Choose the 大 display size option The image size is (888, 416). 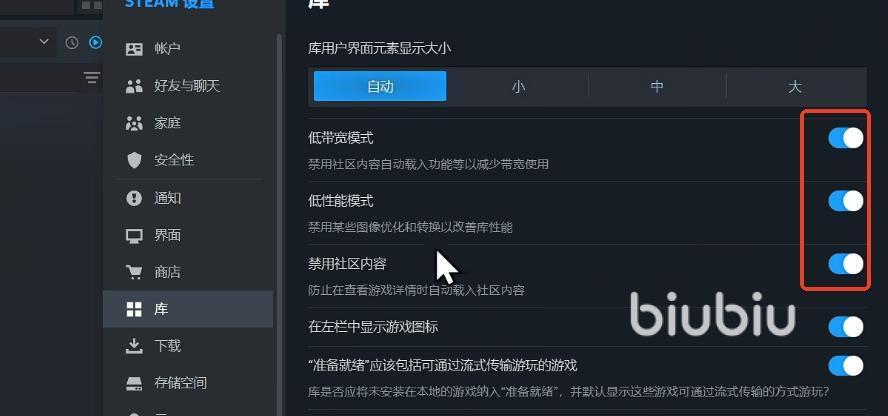795,87
